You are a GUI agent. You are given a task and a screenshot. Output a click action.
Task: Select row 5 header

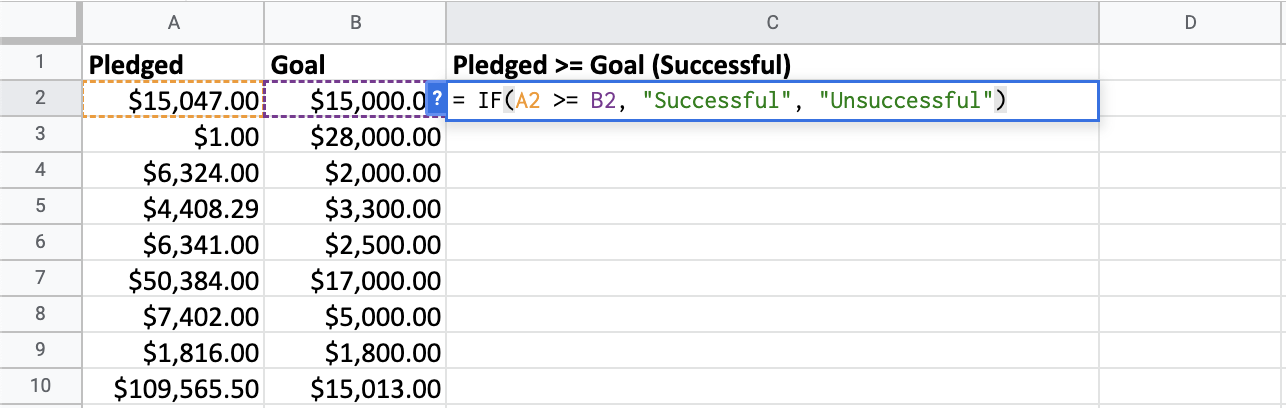(40, 209)
